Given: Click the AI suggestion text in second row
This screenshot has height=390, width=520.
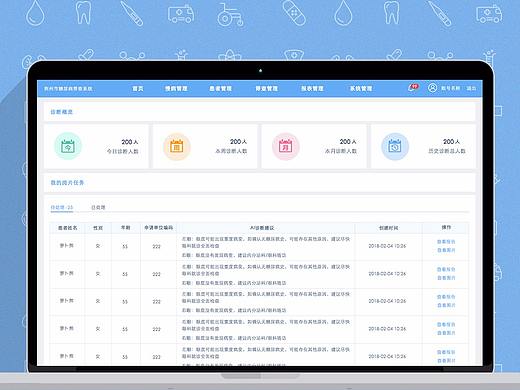Looking at the screenshot, I should point(266,275).
